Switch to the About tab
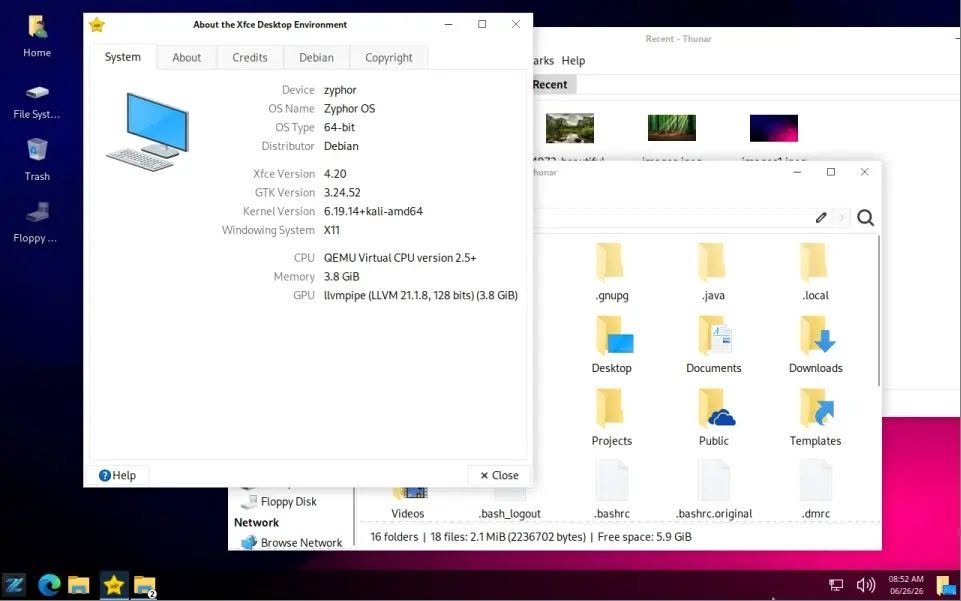 [186, 58]
